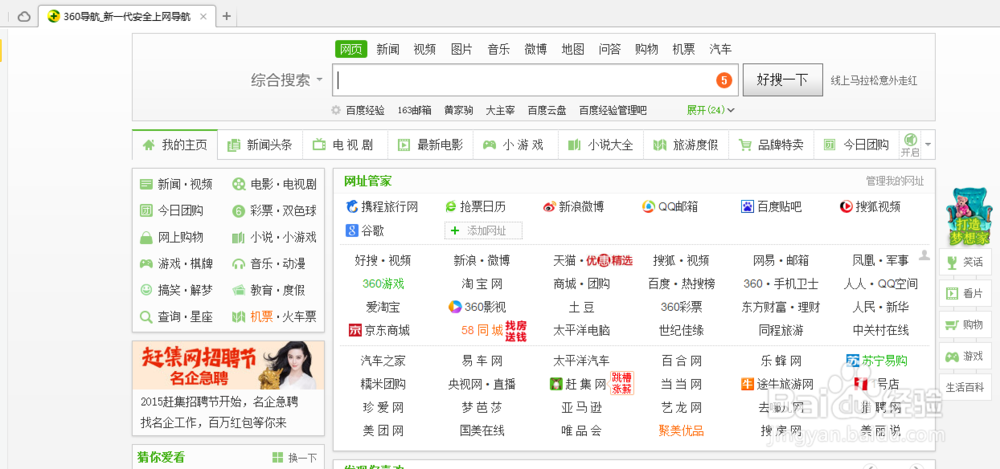
Task: Click the user silhouette icon beside 凤凰·军事
Action: [924, 255]
